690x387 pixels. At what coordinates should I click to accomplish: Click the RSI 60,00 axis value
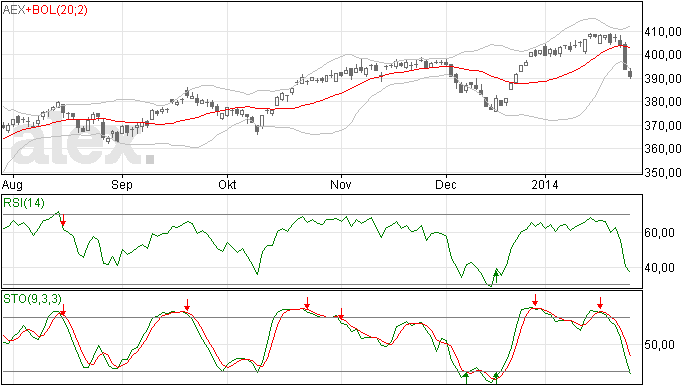(659, 232)
